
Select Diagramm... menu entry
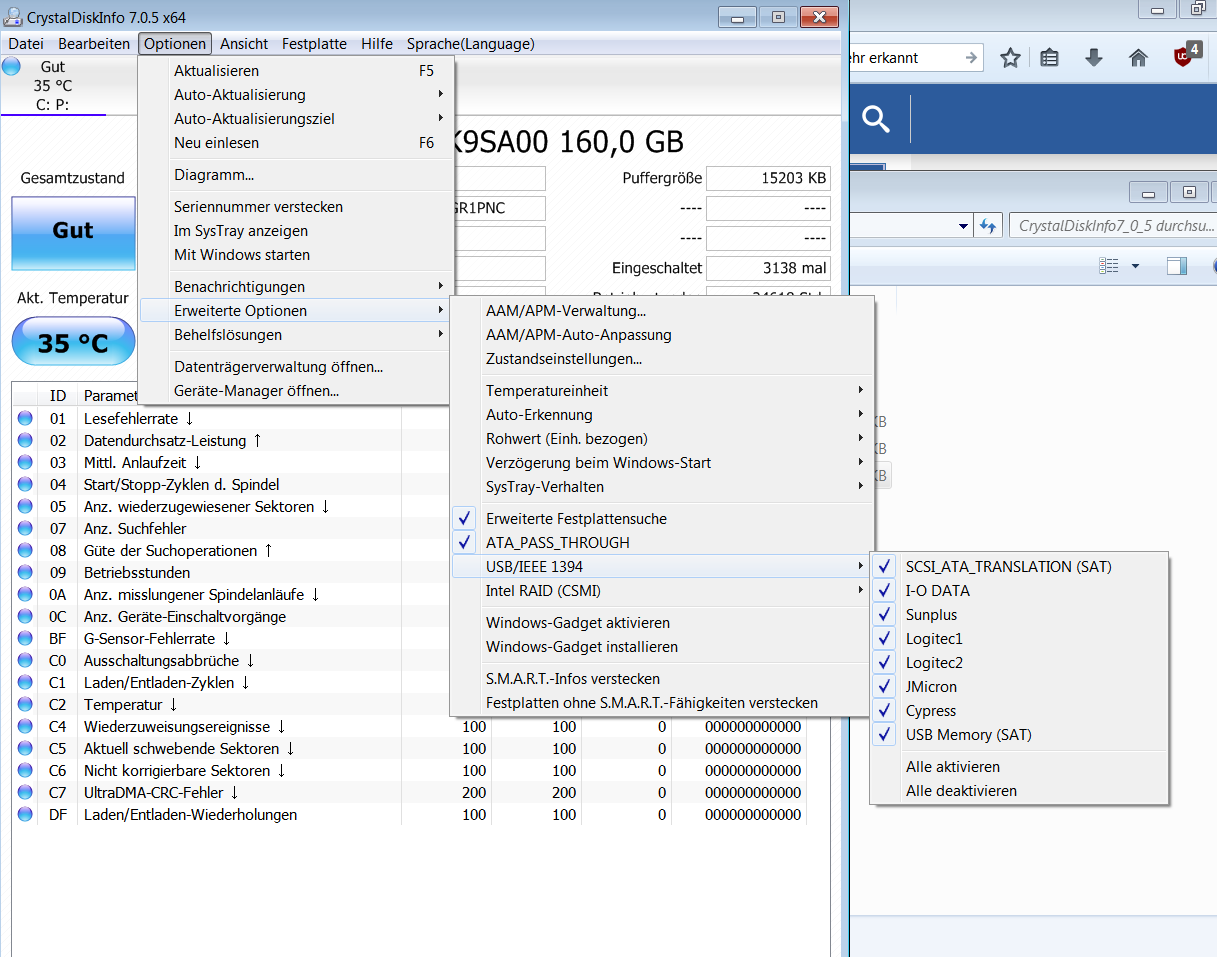pyautogui.click(x=296, y=174)
